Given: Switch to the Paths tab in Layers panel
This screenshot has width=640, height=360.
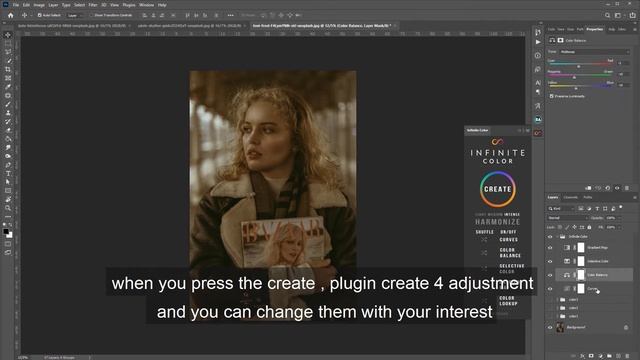Looking at the screenshot, I should pyautogui.click(x=588, y=198).
